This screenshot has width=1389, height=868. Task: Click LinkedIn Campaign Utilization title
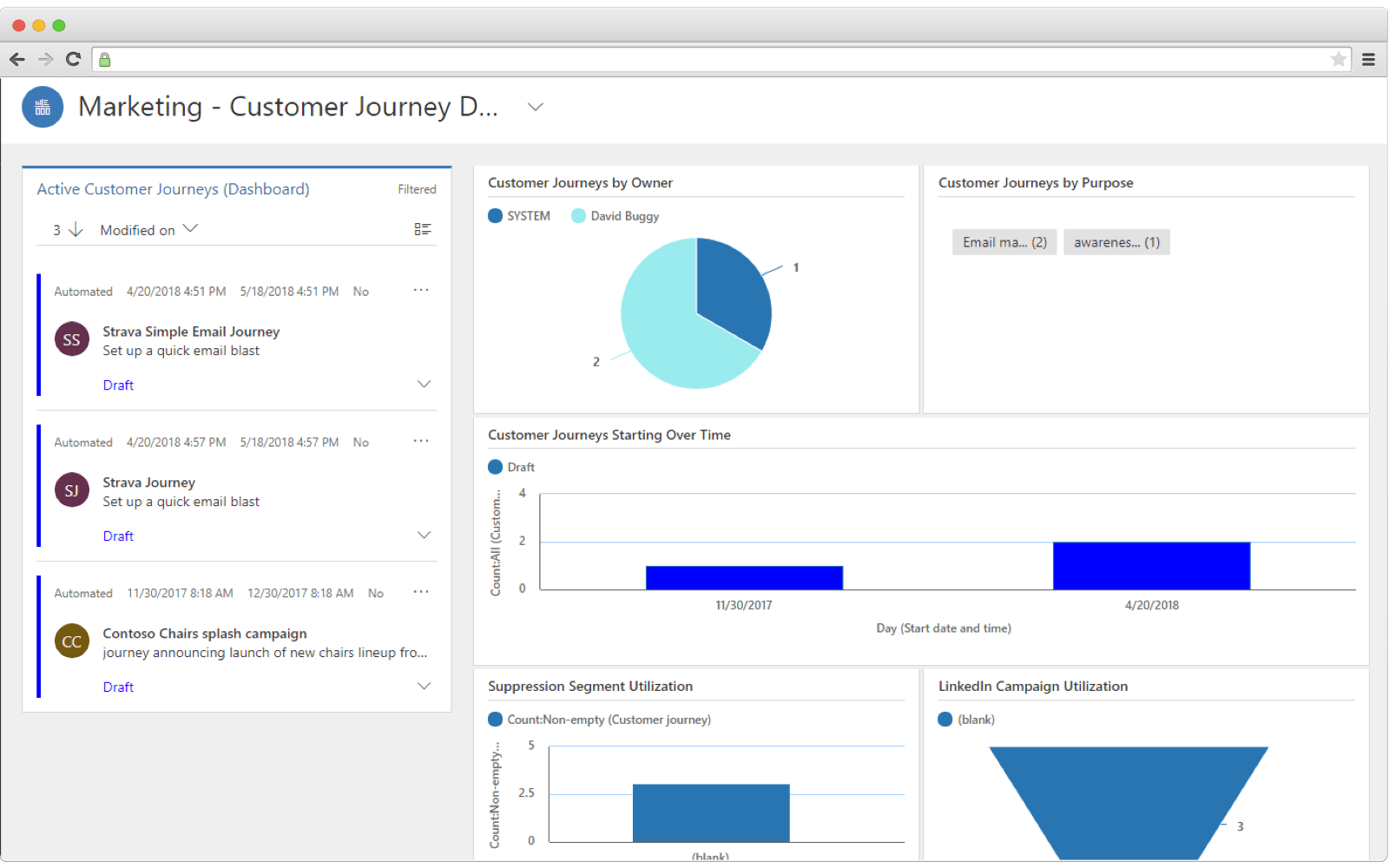[1033, 687]
